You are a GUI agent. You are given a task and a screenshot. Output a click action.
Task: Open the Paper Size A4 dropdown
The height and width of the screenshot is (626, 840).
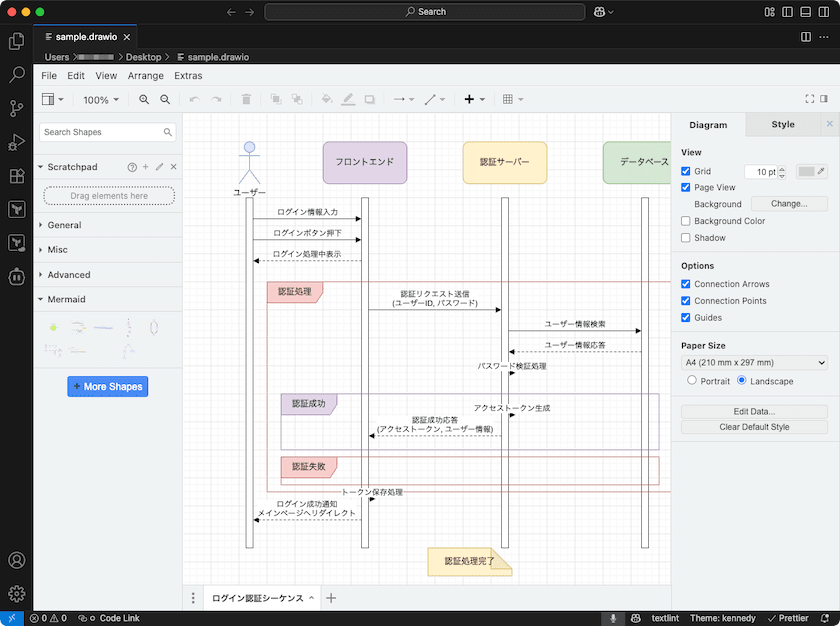[754, 363]
